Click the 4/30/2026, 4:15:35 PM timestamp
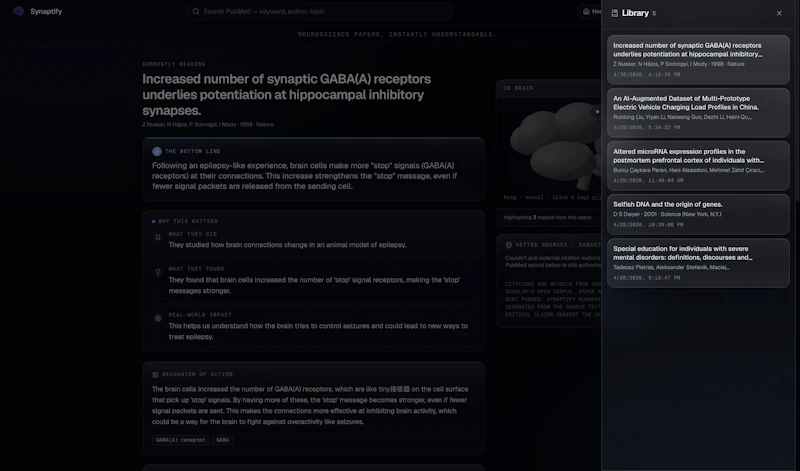Screen dimensions: 800x471 tap(646, 75)
